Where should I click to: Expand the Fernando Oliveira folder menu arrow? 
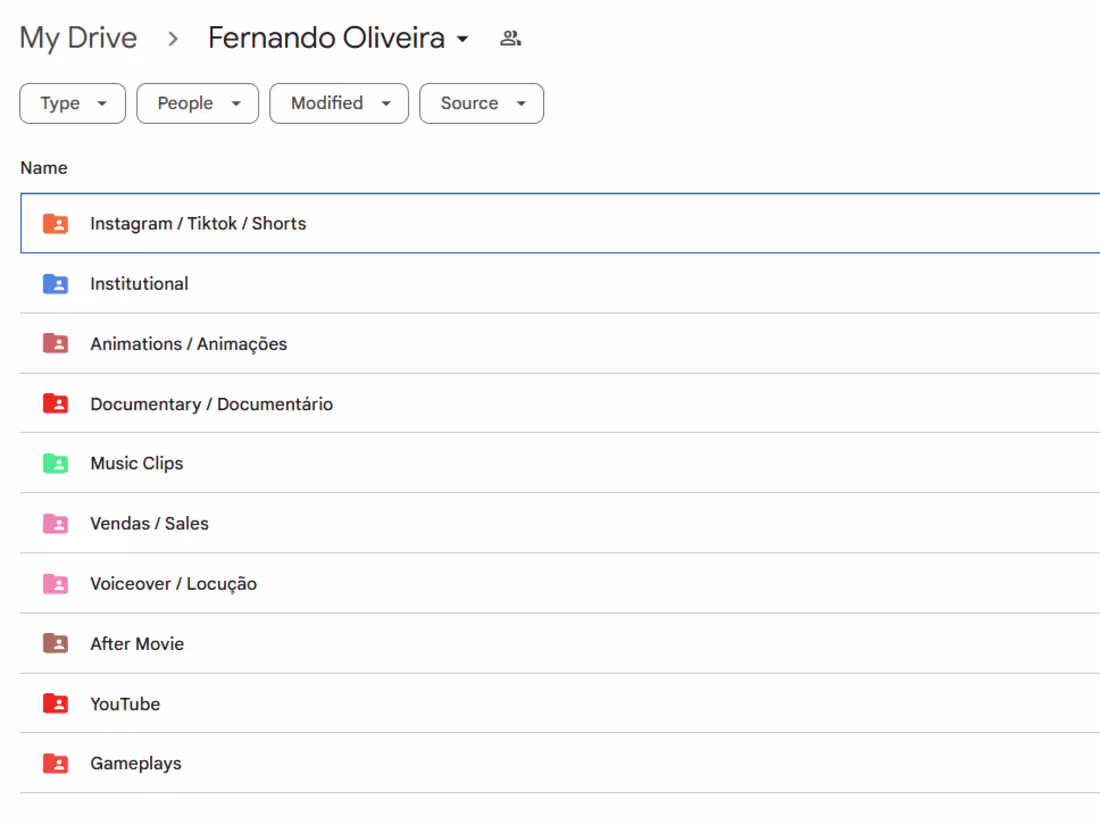click(462, 39)
